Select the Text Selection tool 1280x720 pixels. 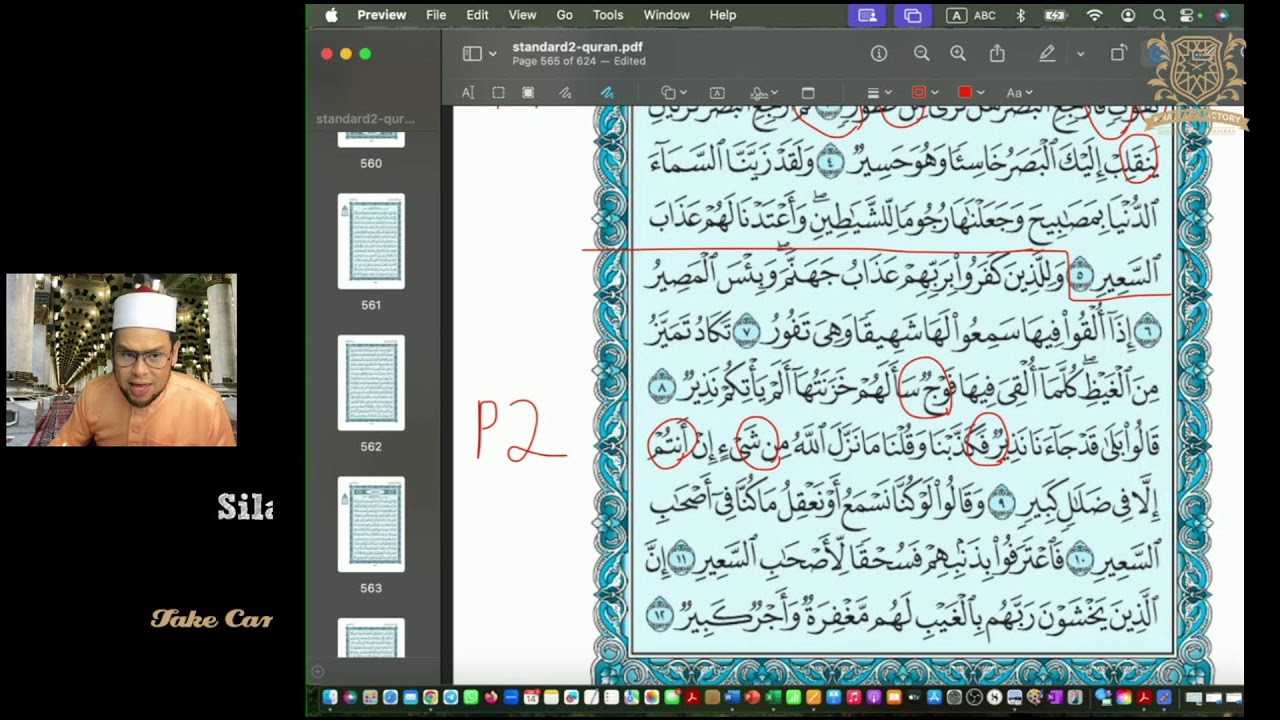coord(467,93)
